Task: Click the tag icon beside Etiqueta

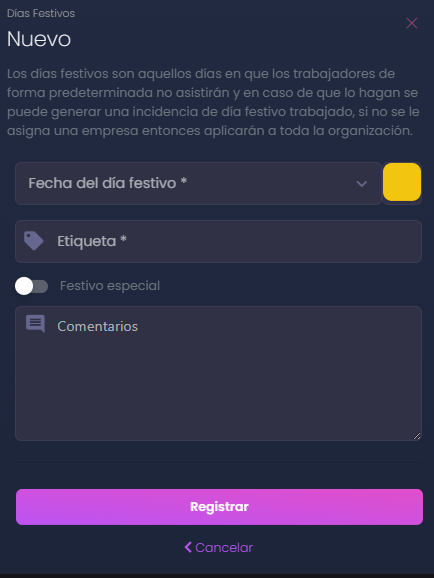Action: tap(34, 241)
